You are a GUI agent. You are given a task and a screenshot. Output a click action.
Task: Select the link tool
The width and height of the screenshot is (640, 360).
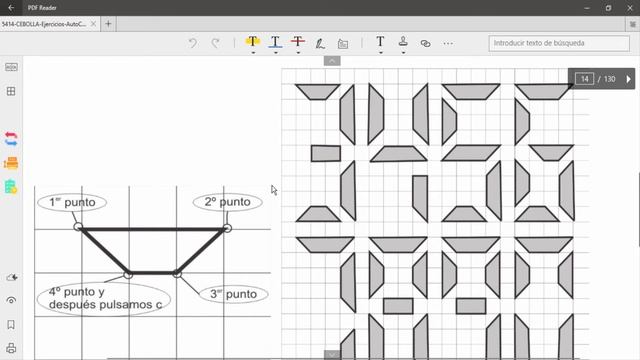point(425,43)
